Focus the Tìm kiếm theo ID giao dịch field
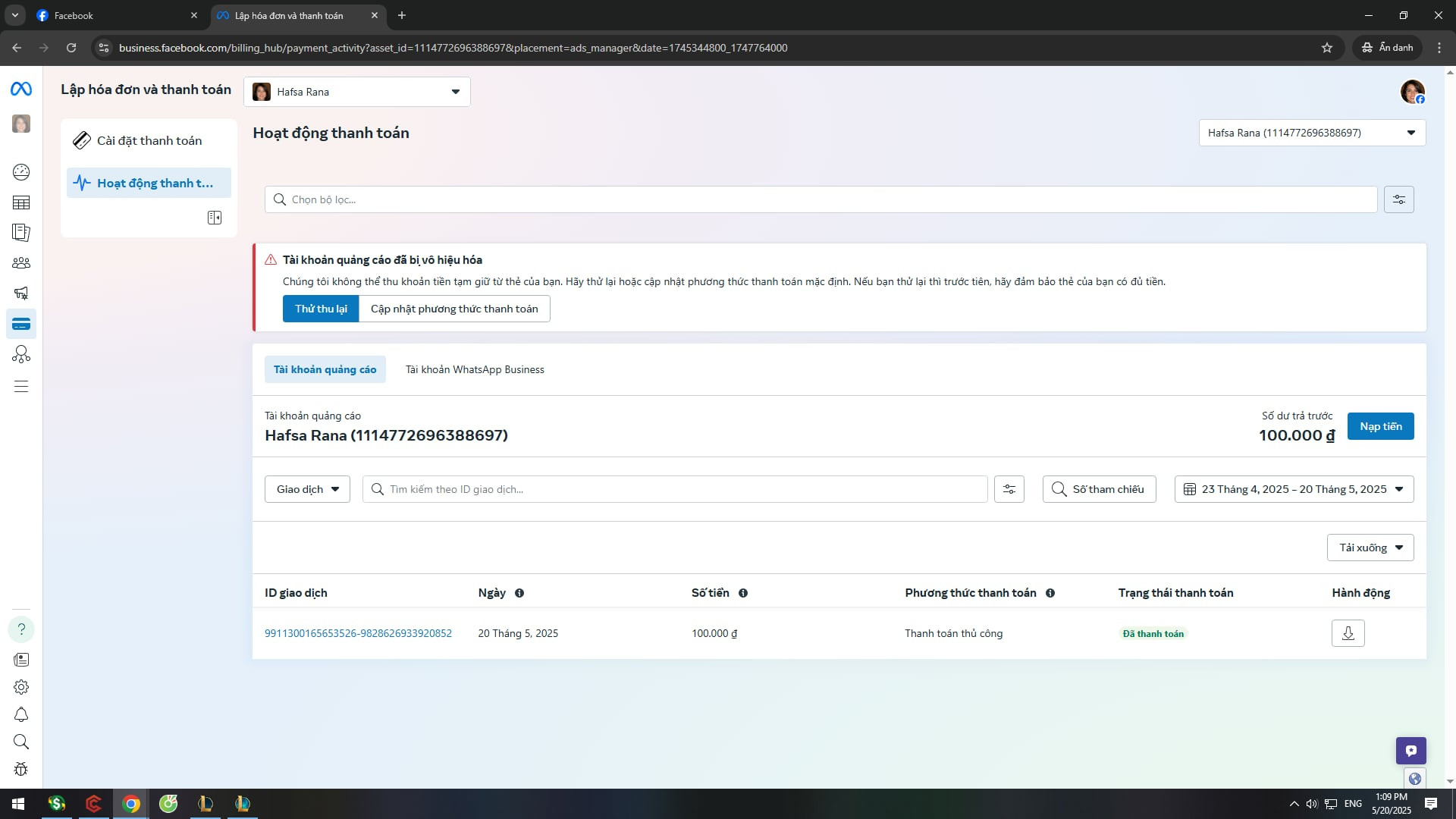1456x819 pixels. coord(675,489)
